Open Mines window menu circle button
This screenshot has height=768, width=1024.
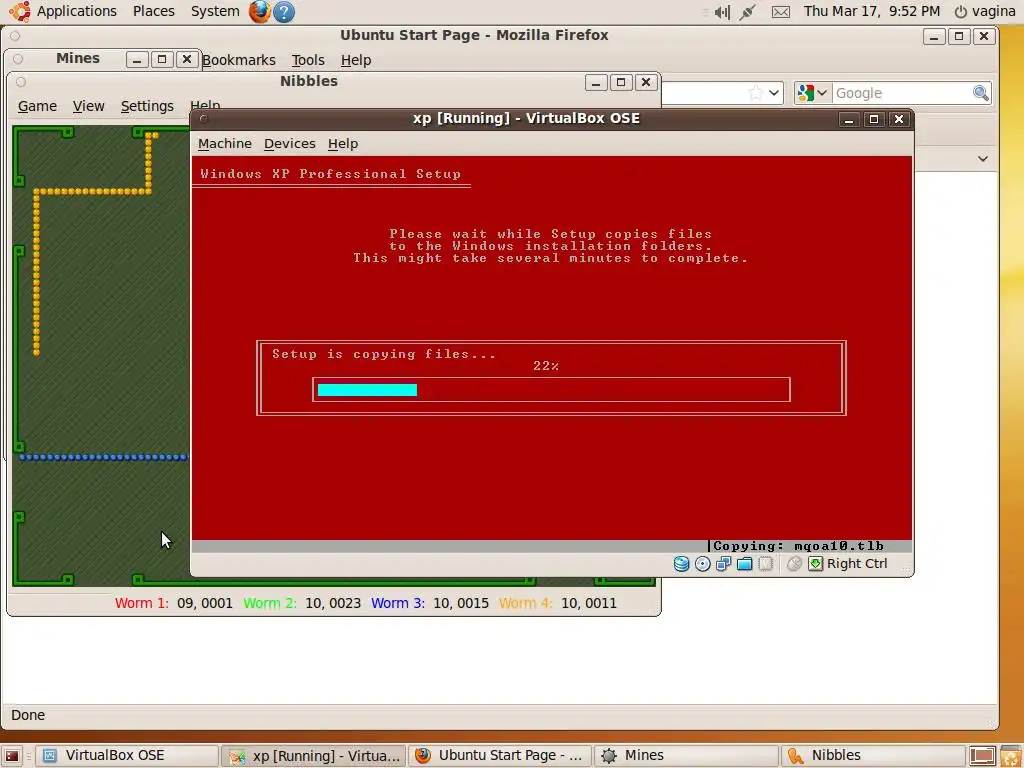coord(18,59)
